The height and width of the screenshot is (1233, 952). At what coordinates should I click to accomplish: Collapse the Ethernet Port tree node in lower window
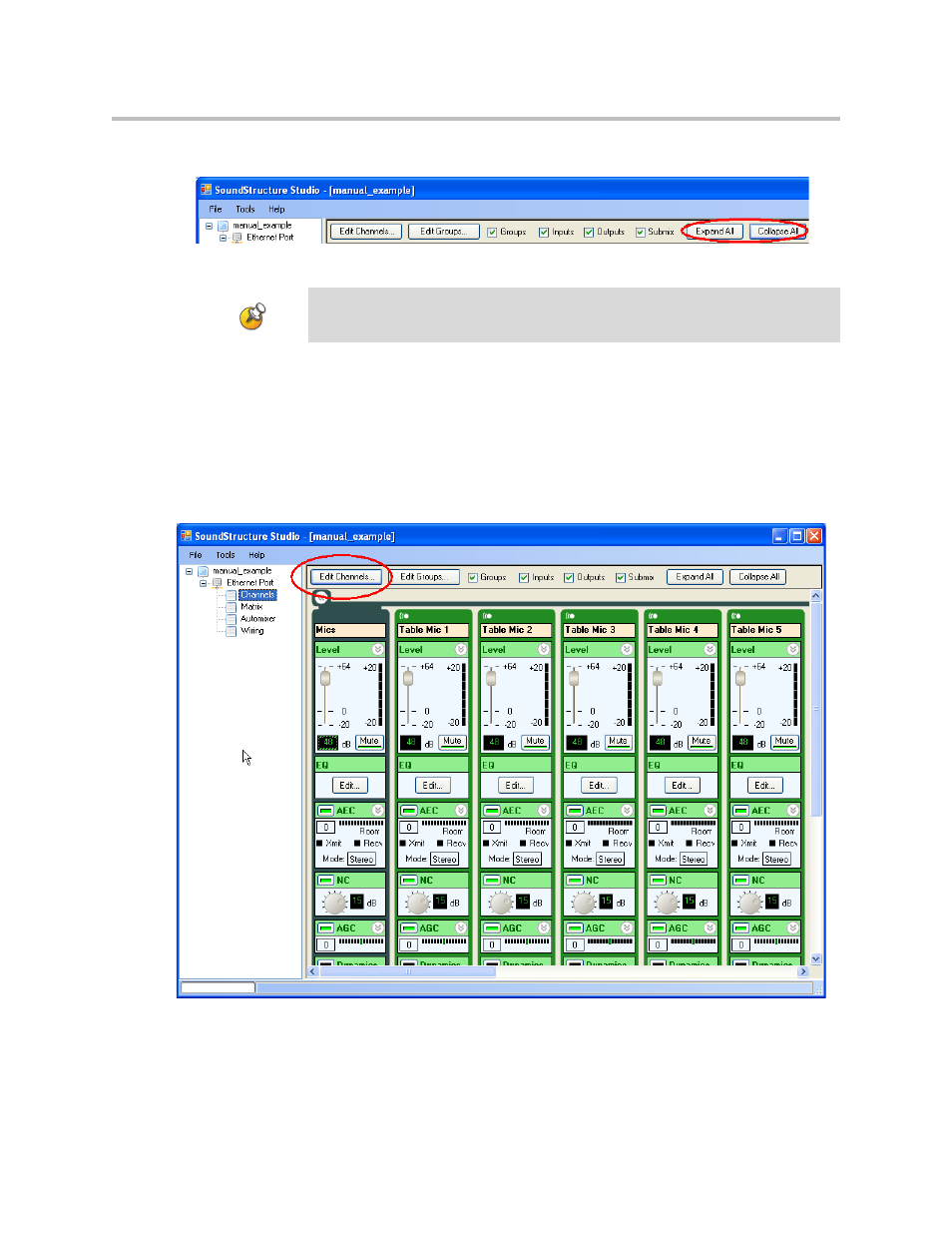click(x=203, y=583)
